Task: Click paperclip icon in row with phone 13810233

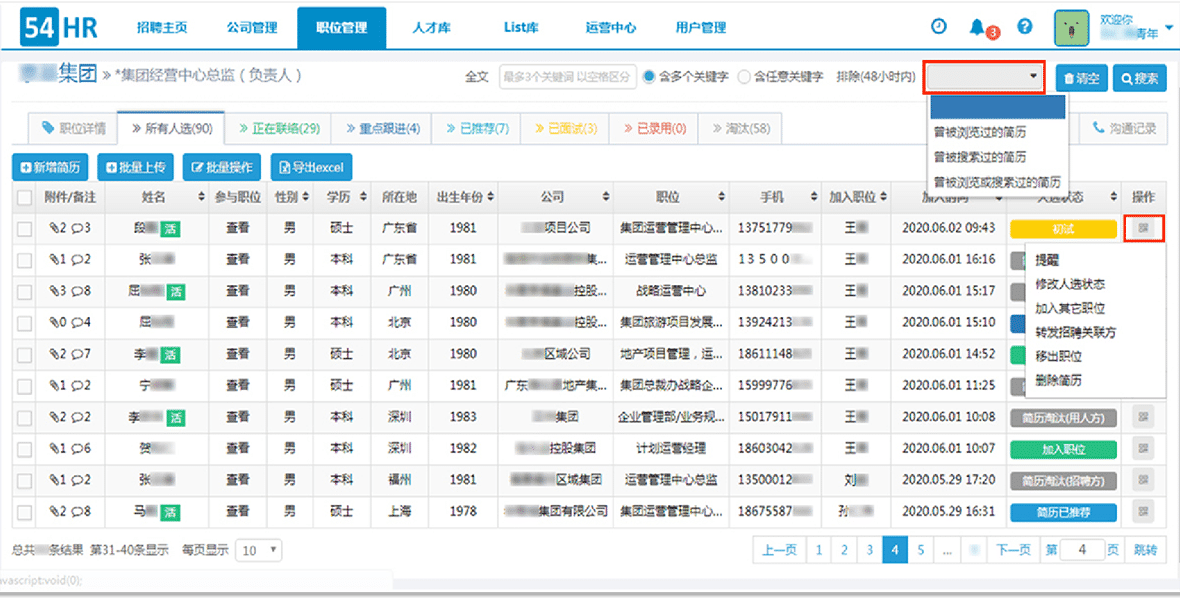Action: click(54, 291)
